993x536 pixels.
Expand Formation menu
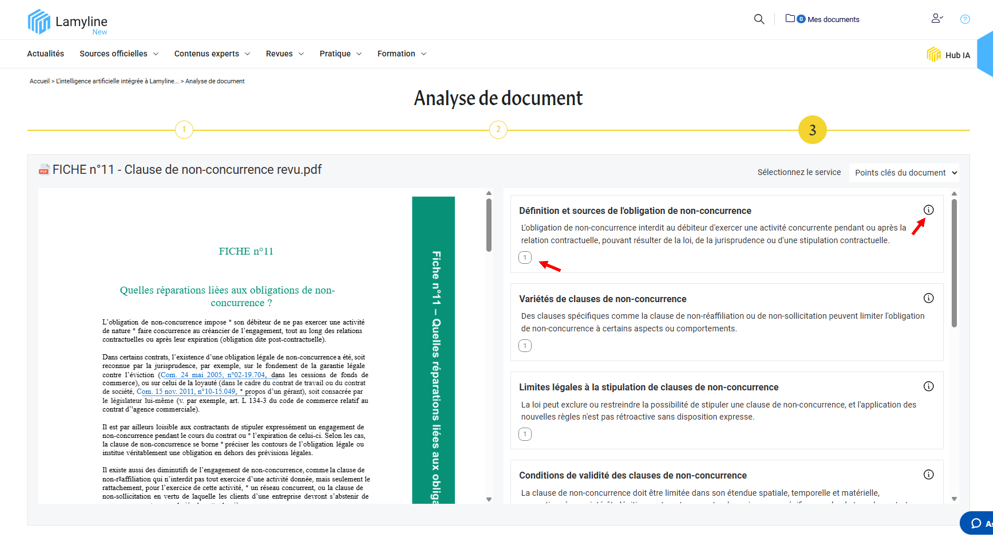click(402, 54)
